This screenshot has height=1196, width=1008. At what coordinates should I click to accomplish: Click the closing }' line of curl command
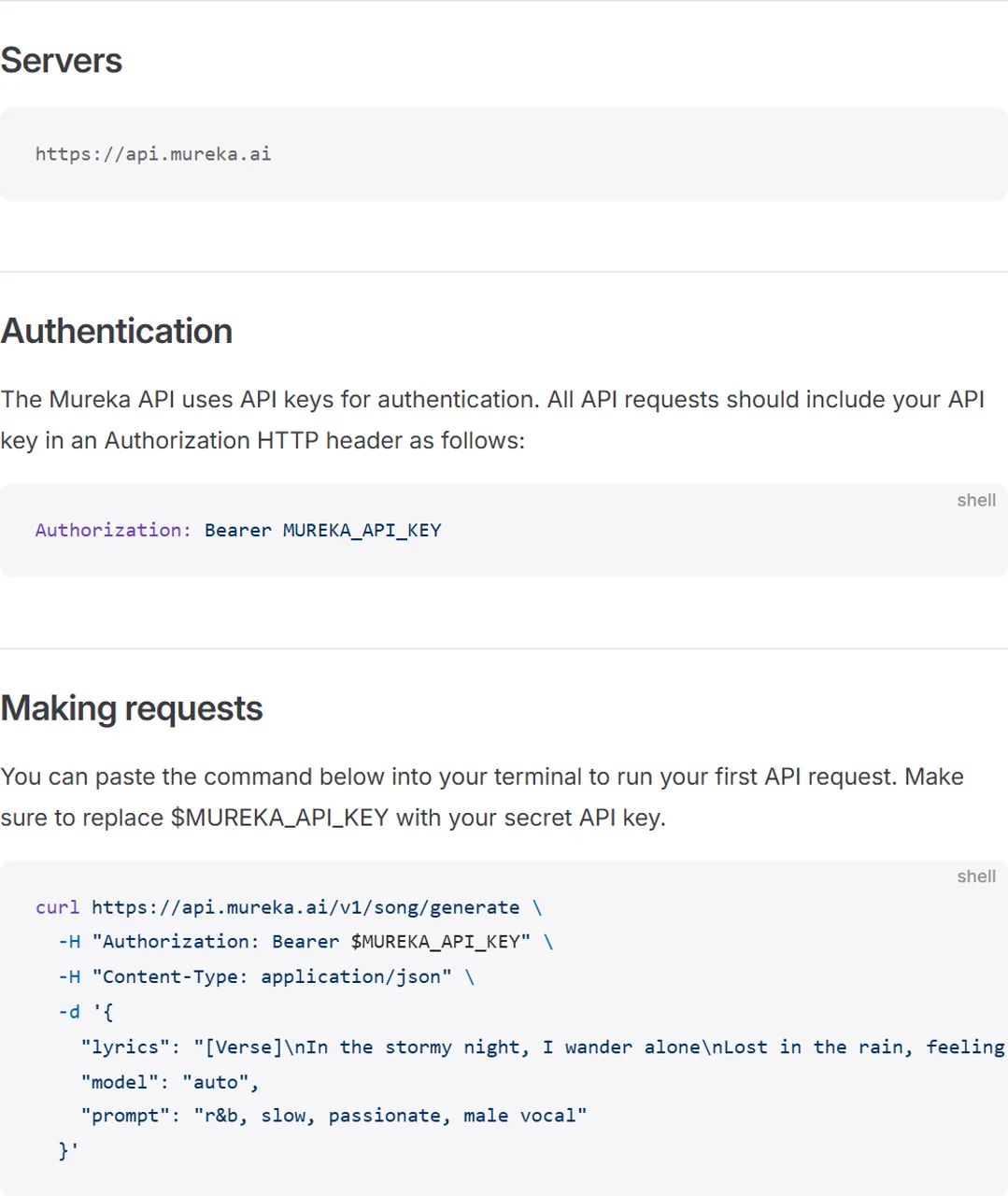click(x=68, y=1150)
